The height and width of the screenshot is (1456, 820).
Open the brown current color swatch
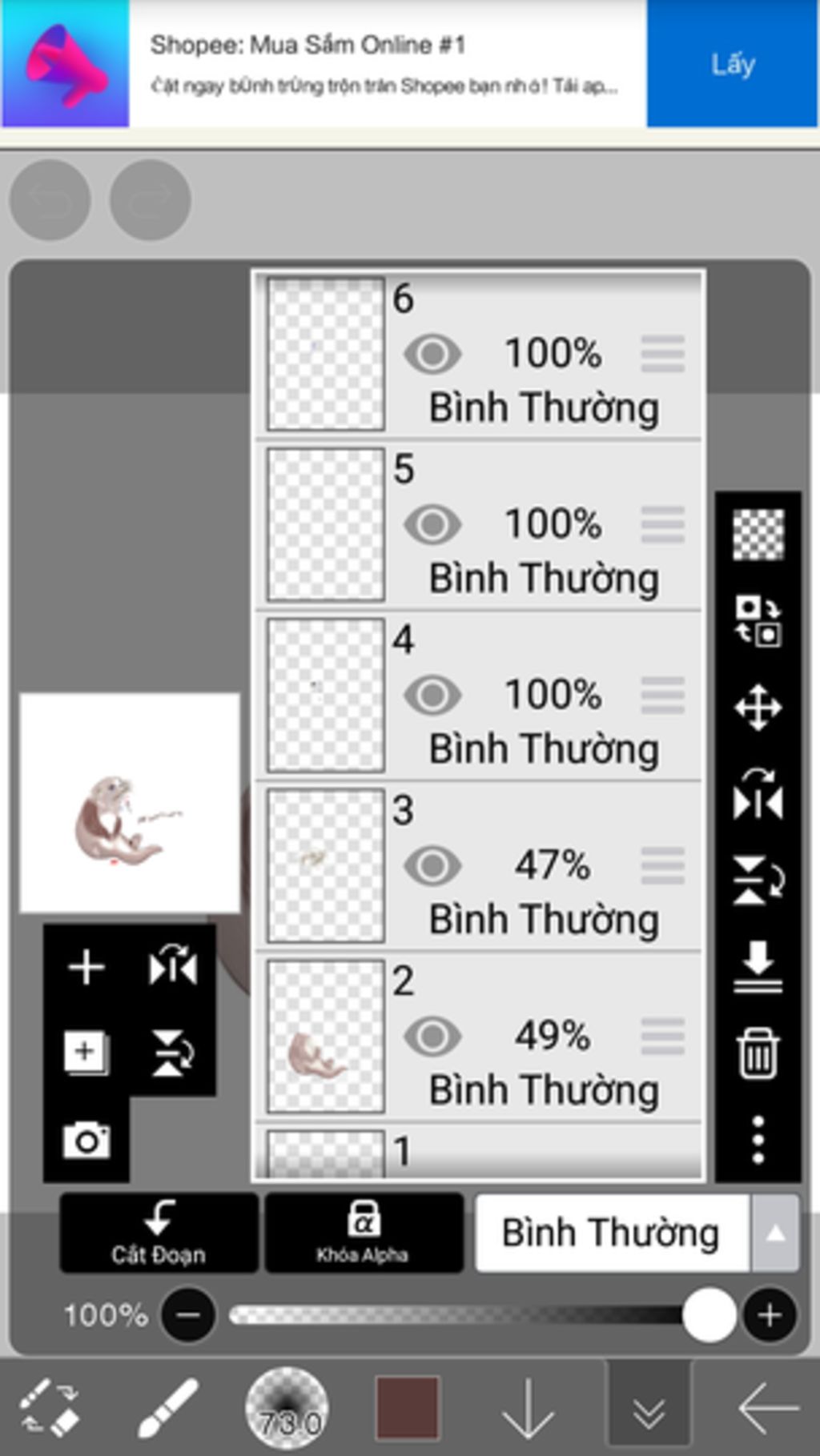tap(408, 1407)
